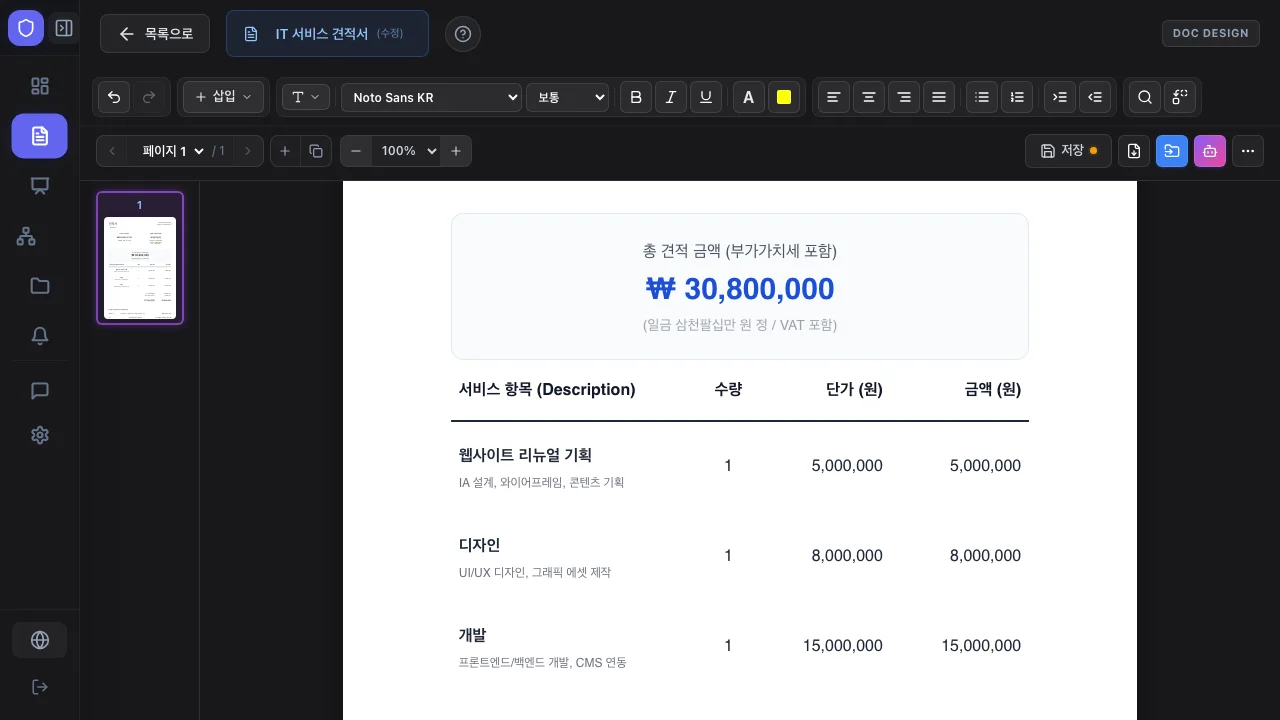Open the search tool in the toolbar
The width and height of the screenshot is (1280, 720).
[1144, 97]
